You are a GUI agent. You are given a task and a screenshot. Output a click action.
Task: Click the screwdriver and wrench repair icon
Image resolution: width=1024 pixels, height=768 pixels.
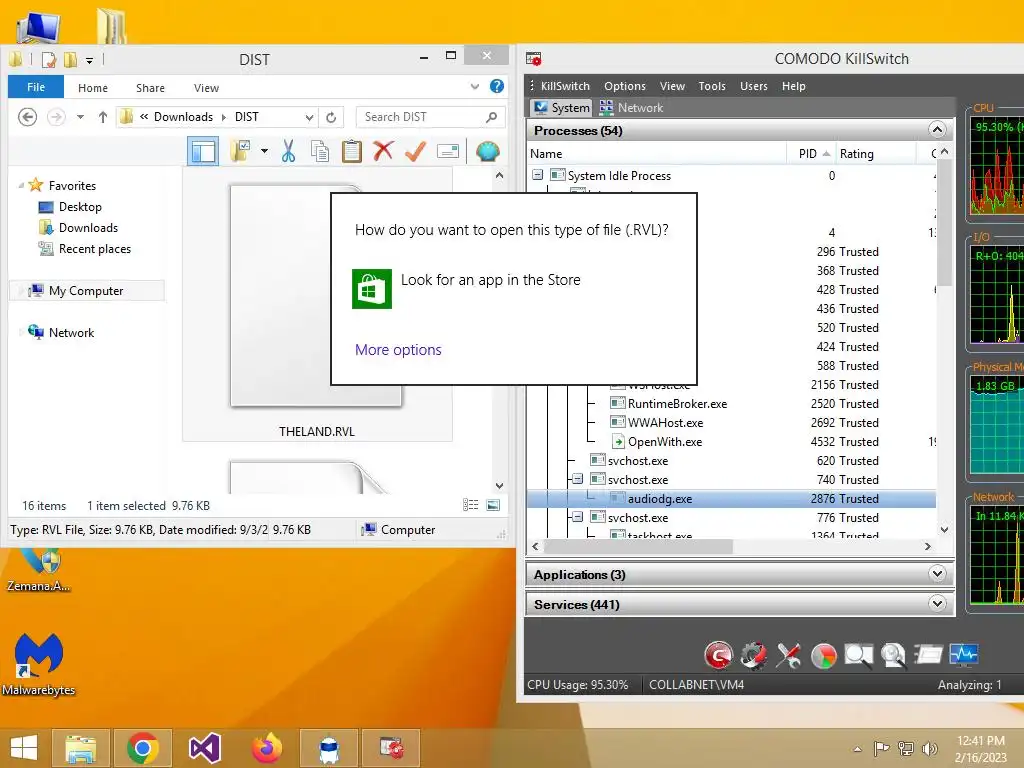click(x=788, y=655)
